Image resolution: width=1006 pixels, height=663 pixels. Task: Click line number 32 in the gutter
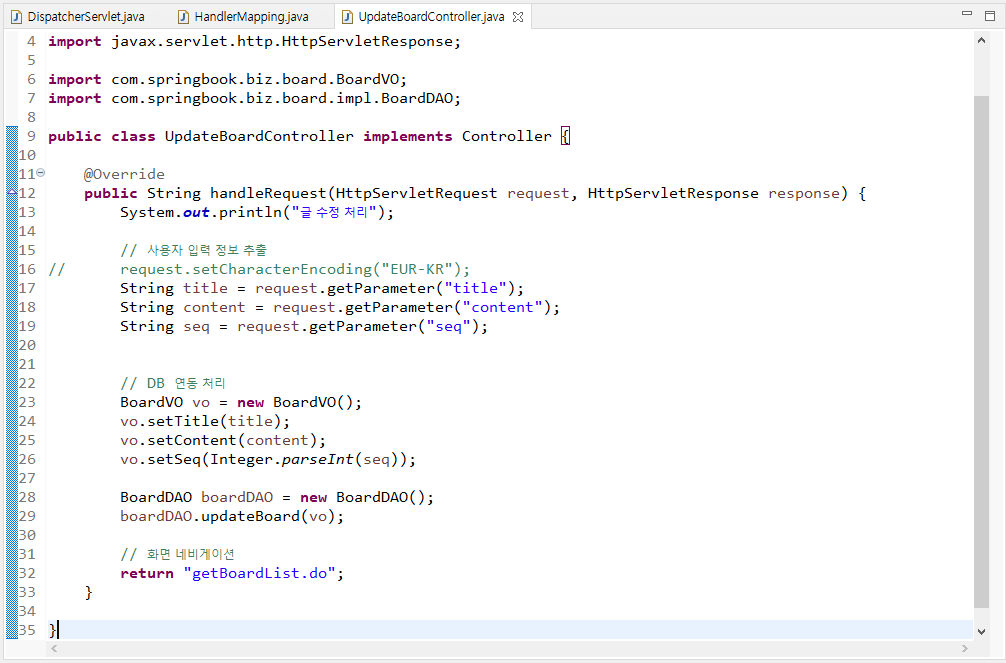27,573
